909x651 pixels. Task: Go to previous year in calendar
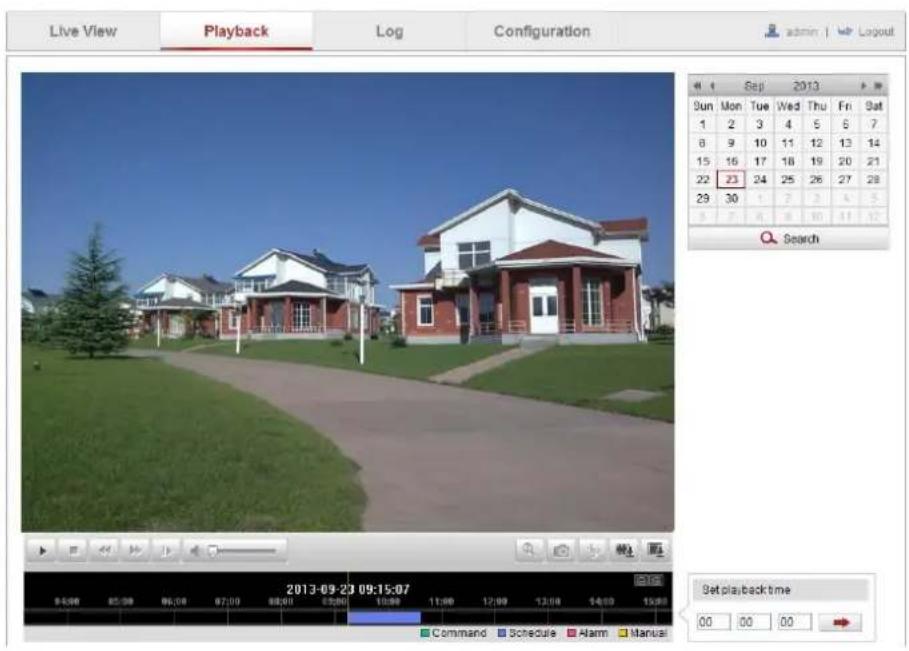[697, 86]
